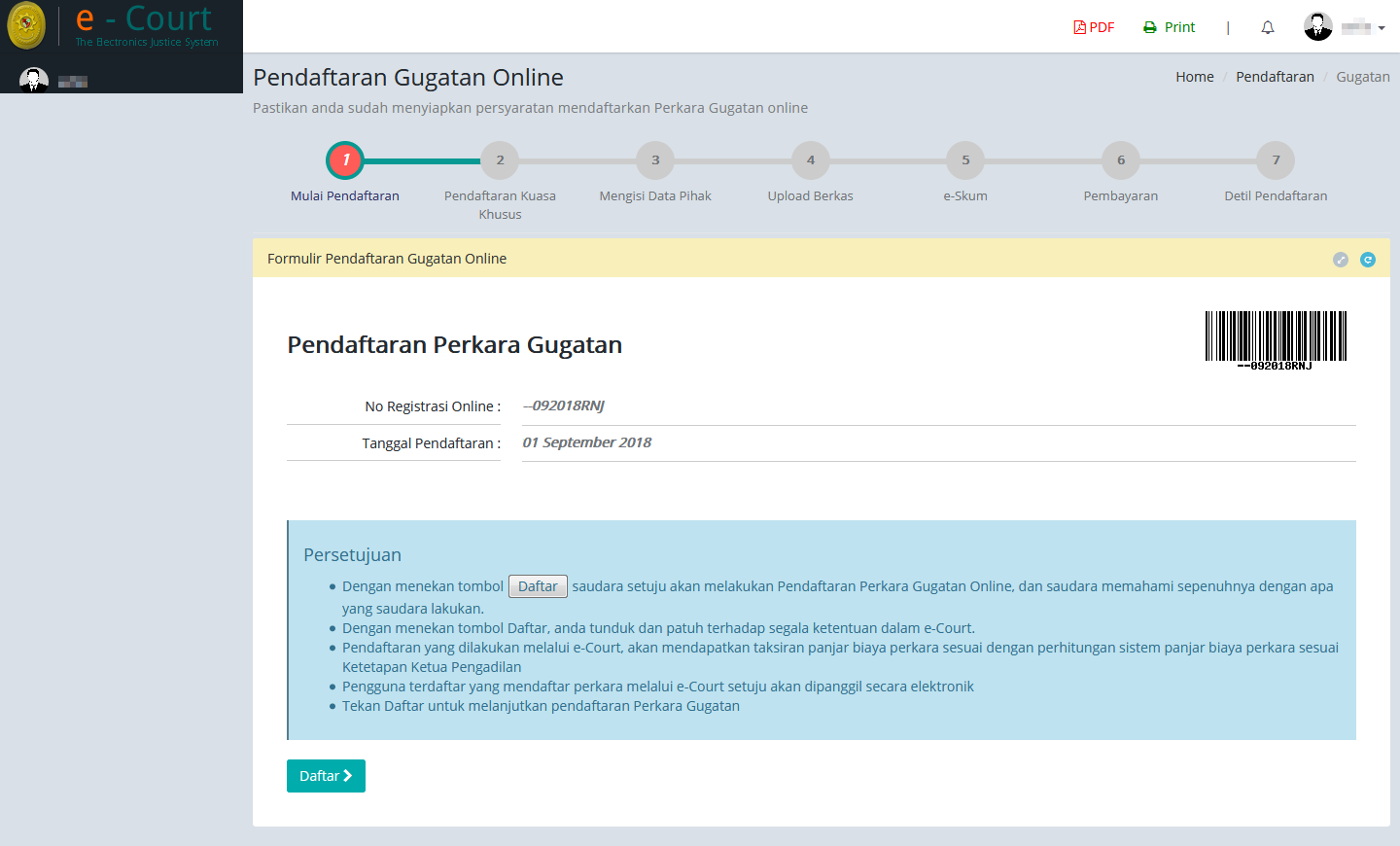Select step 4 Upload Berkas
Image resolution: width=1400 pixels, height=846 pixels.
[811, 160]
